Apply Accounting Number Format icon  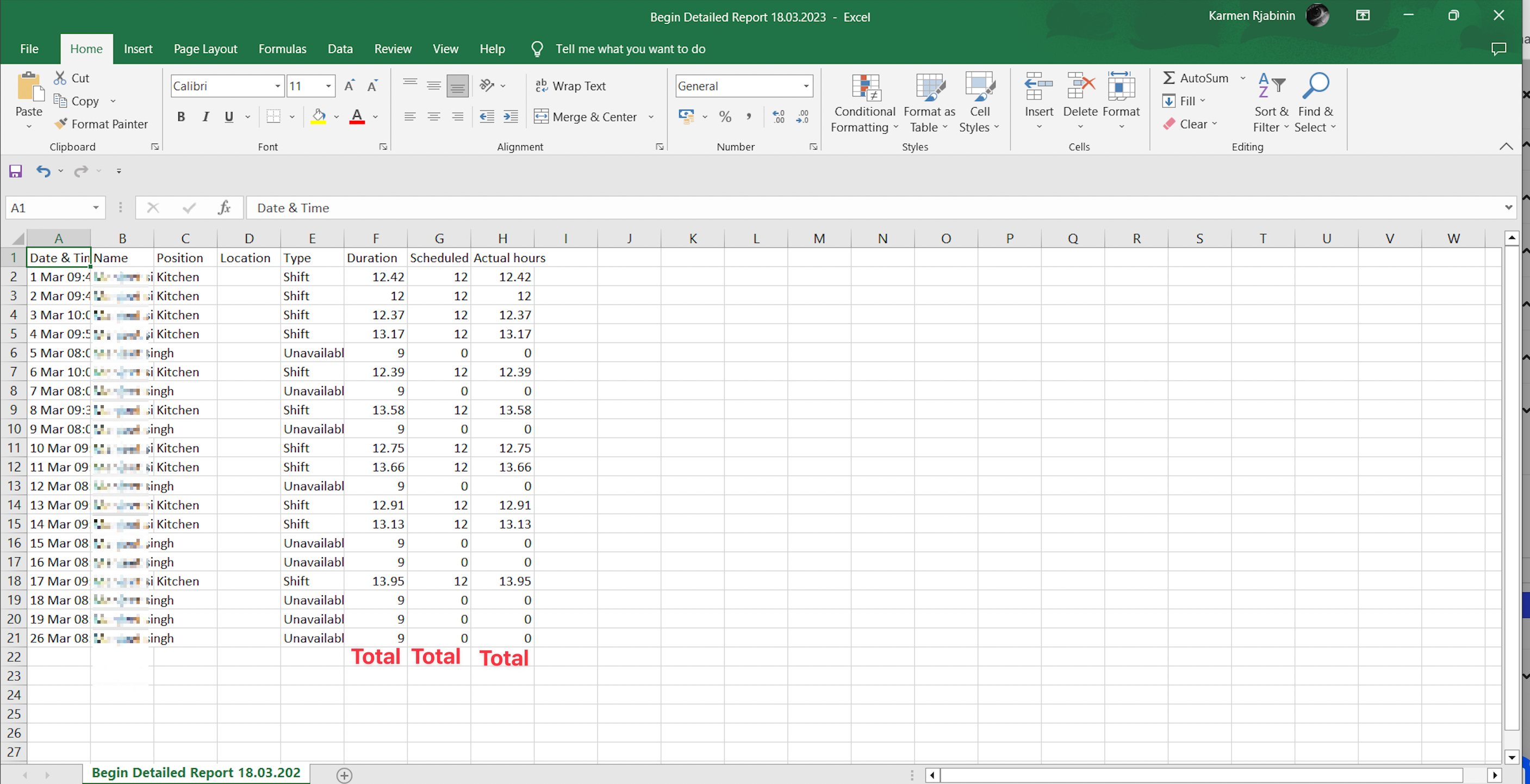pyautogui.click(x=687, y=116)
